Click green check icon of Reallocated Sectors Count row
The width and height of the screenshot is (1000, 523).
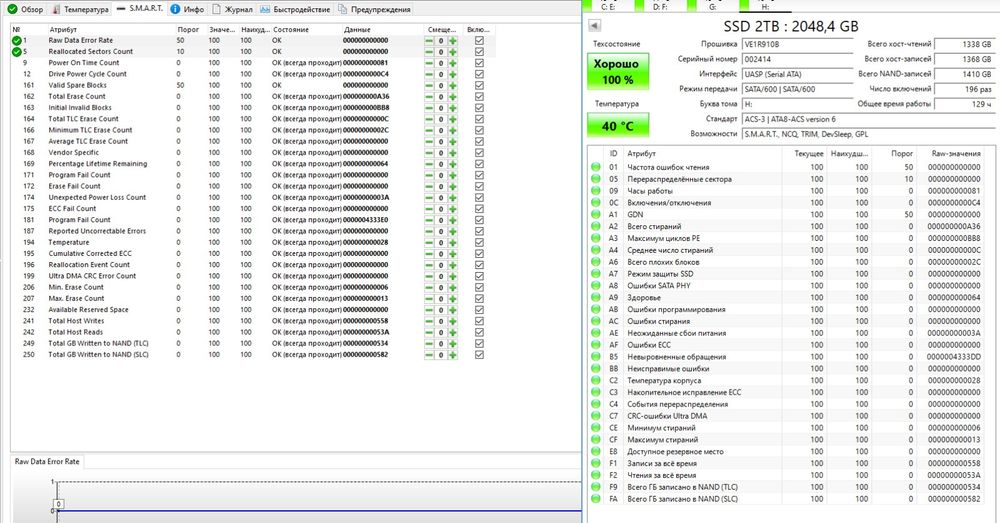pos(17,52)
